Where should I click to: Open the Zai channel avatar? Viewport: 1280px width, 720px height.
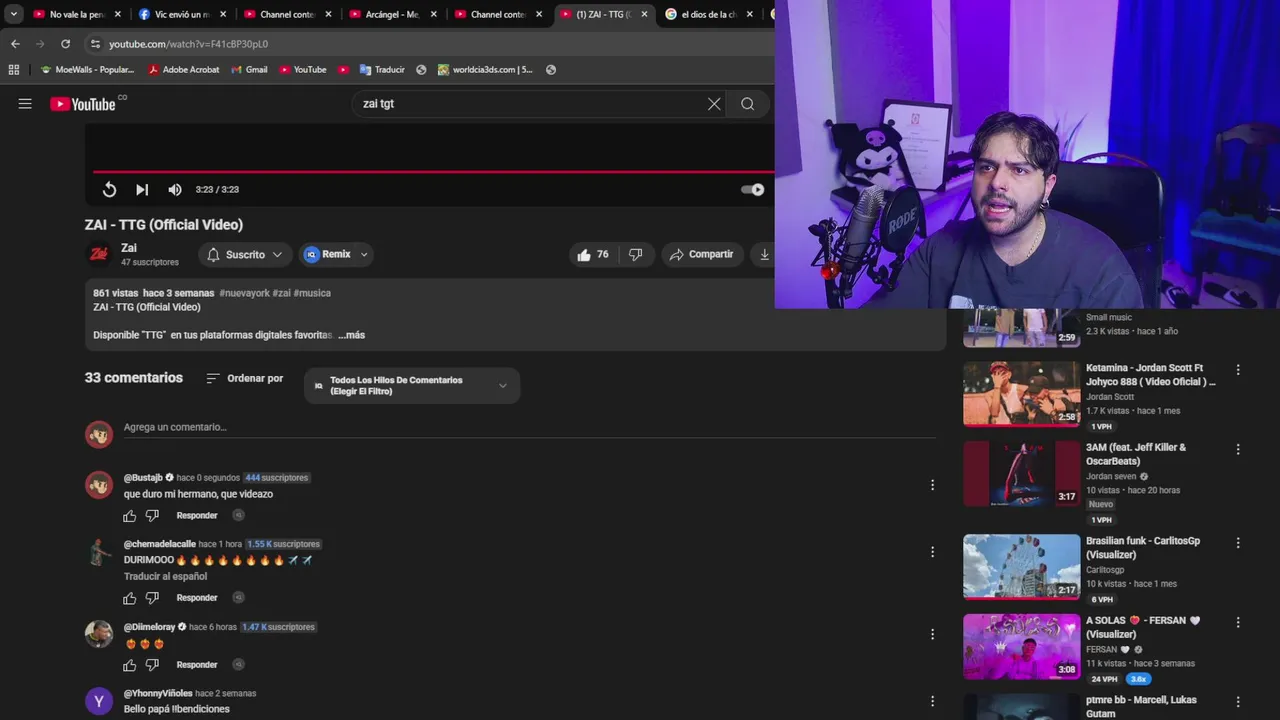(x=99, y=254)
